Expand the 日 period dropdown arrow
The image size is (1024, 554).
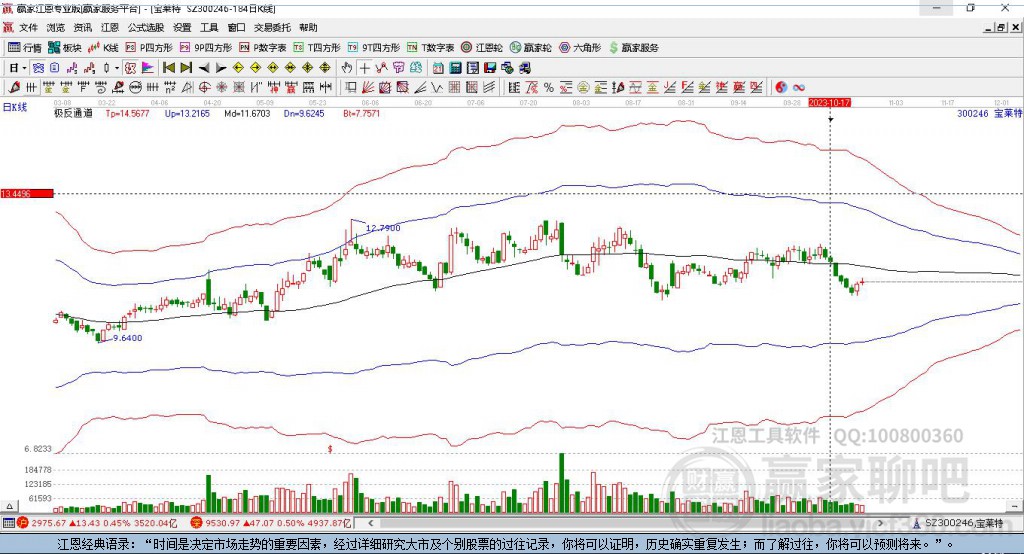[24, 68]
